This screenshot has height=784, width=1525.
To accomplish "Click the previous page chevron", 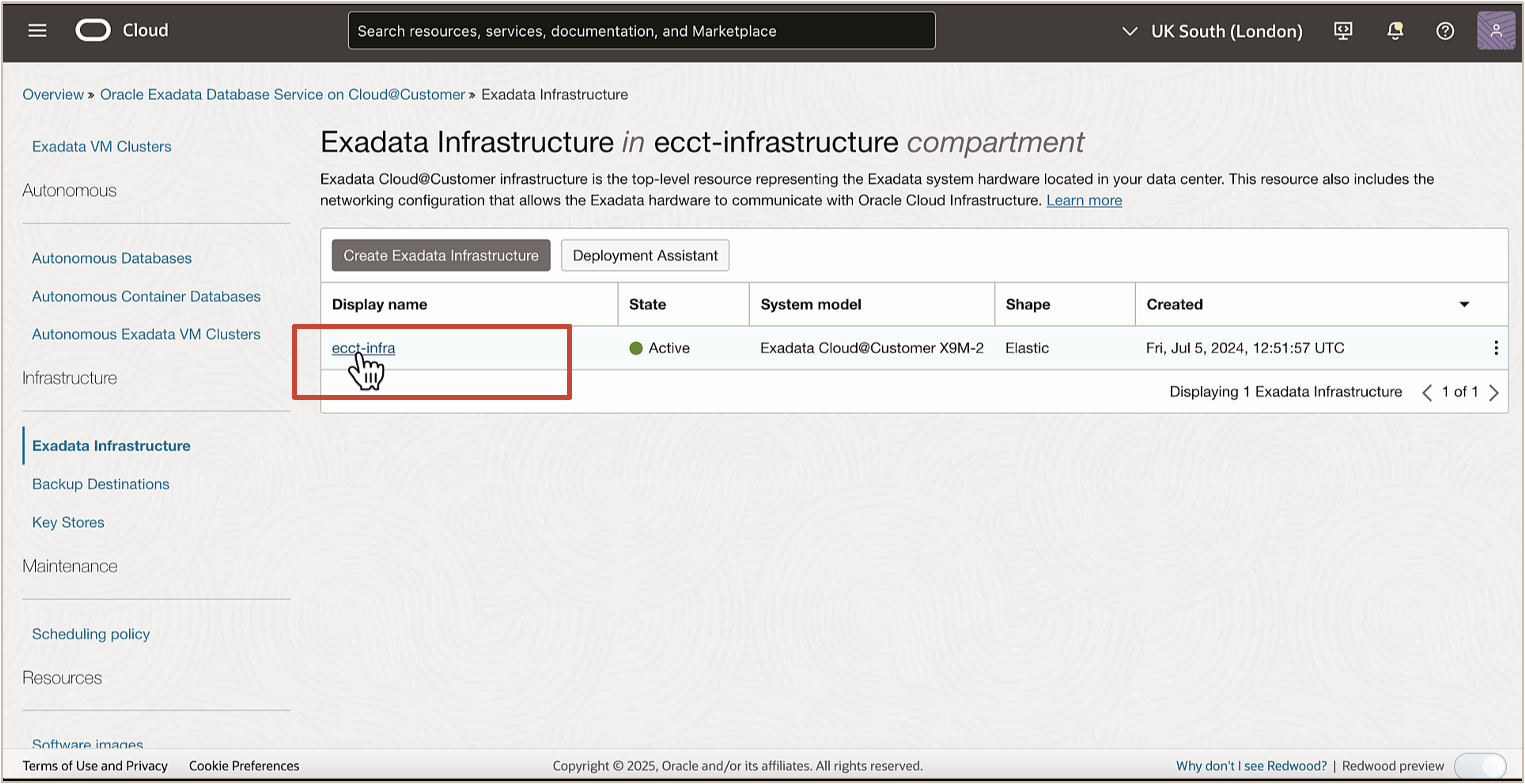I will coord(1427,392).
